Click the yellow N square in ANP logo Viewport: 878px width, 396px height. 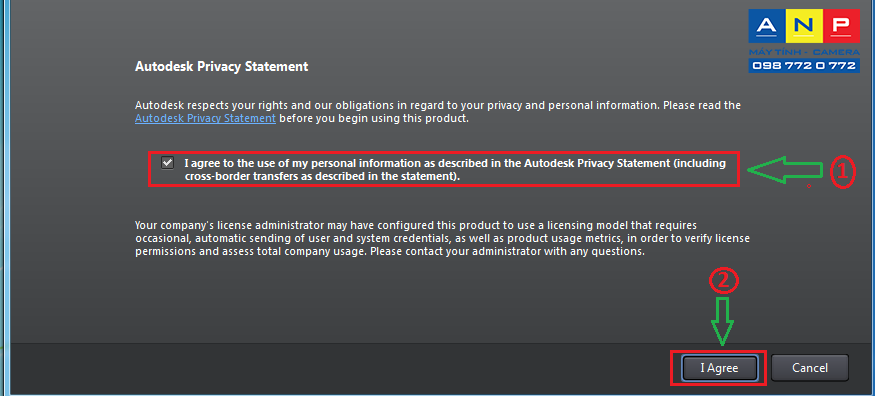[804, 26]
